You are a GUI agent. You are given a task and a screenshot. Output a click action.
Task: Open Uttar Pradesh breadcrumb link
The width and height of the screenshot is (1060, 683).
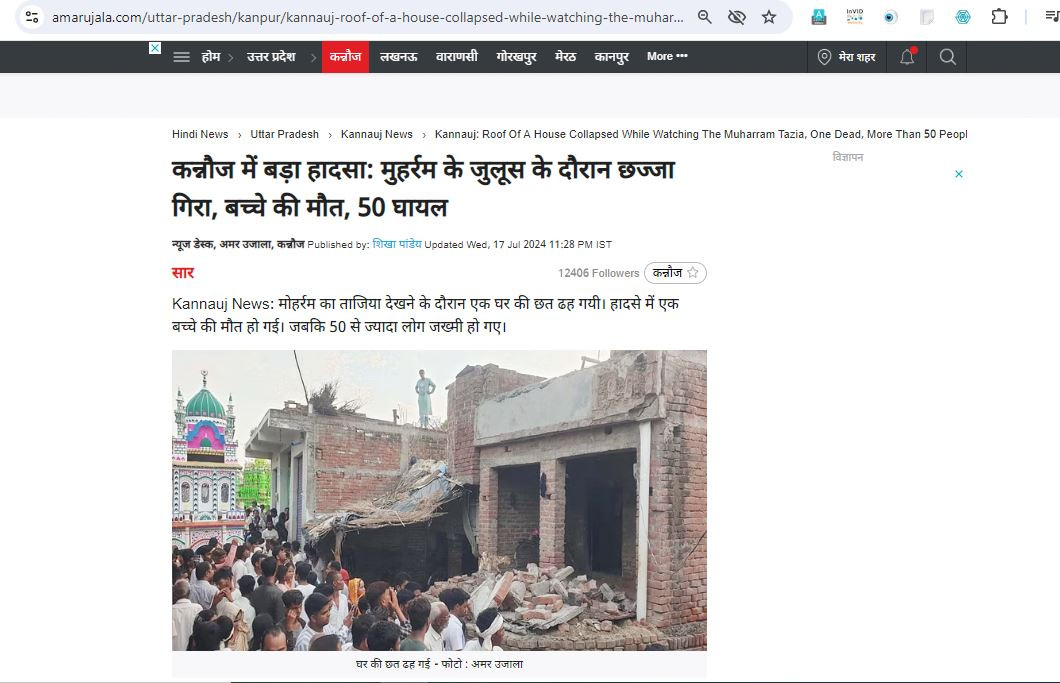point(285,134)
